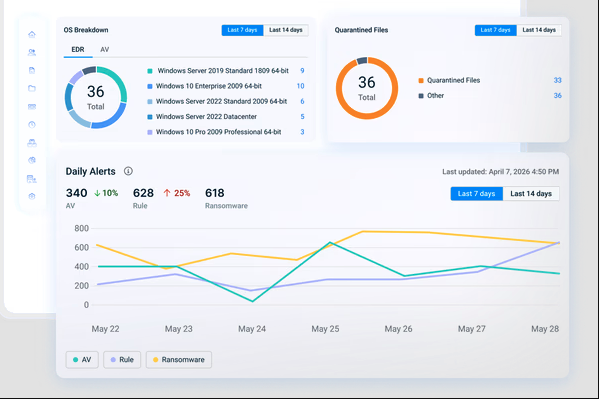Viewport: 599px width, 399px height.
Task: Toggle the Ransomware series legend button
Action: click(179, 360)
